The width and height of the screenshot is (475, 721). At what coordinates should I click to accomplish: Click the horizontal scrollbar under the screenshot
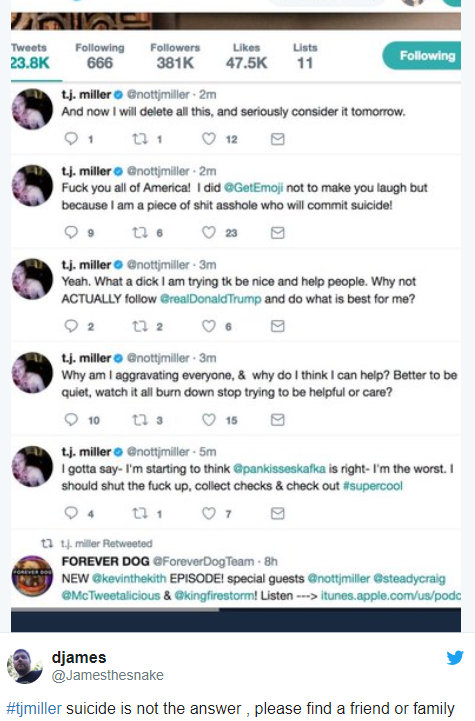point(115,610)
